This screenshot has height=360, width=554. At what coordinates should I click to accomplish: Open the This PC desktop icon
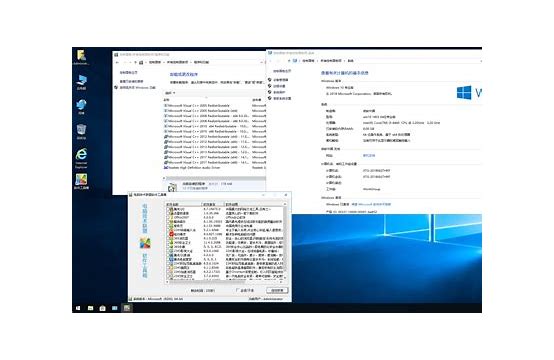coord(81,82)
